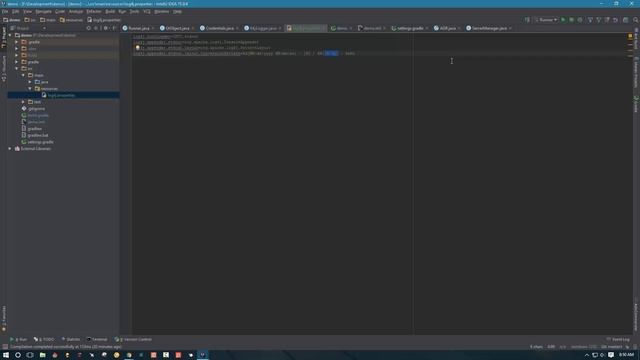Click the yellow inspection indicator atop editor scrollbar
The image size is (640, 360).
(630, 36)
